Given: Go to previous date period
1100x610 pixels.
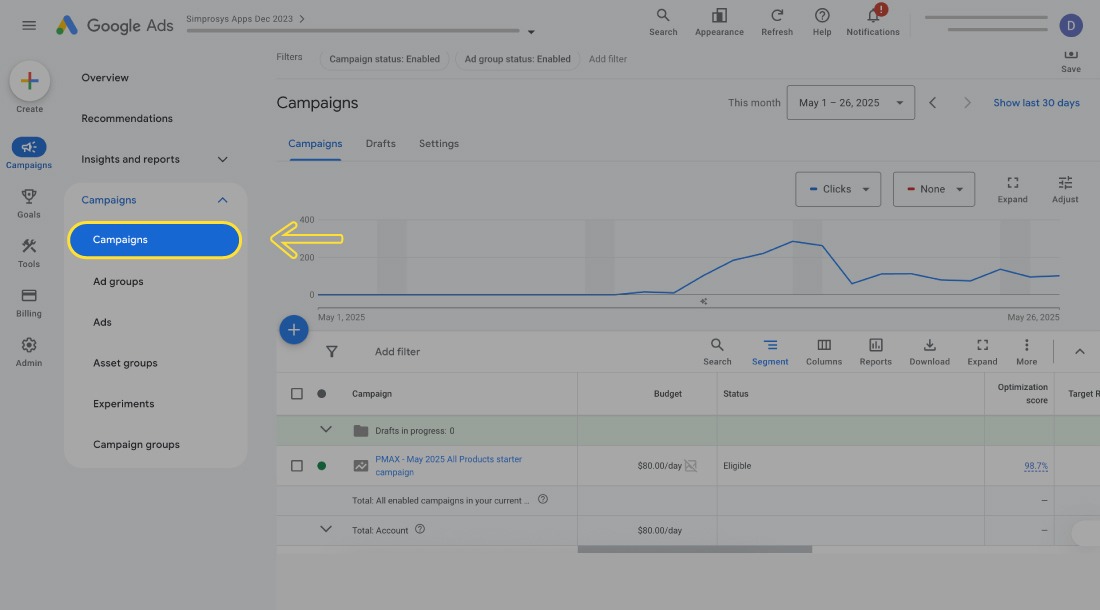Looking at the screenshot, I should (x=932, y=102).
